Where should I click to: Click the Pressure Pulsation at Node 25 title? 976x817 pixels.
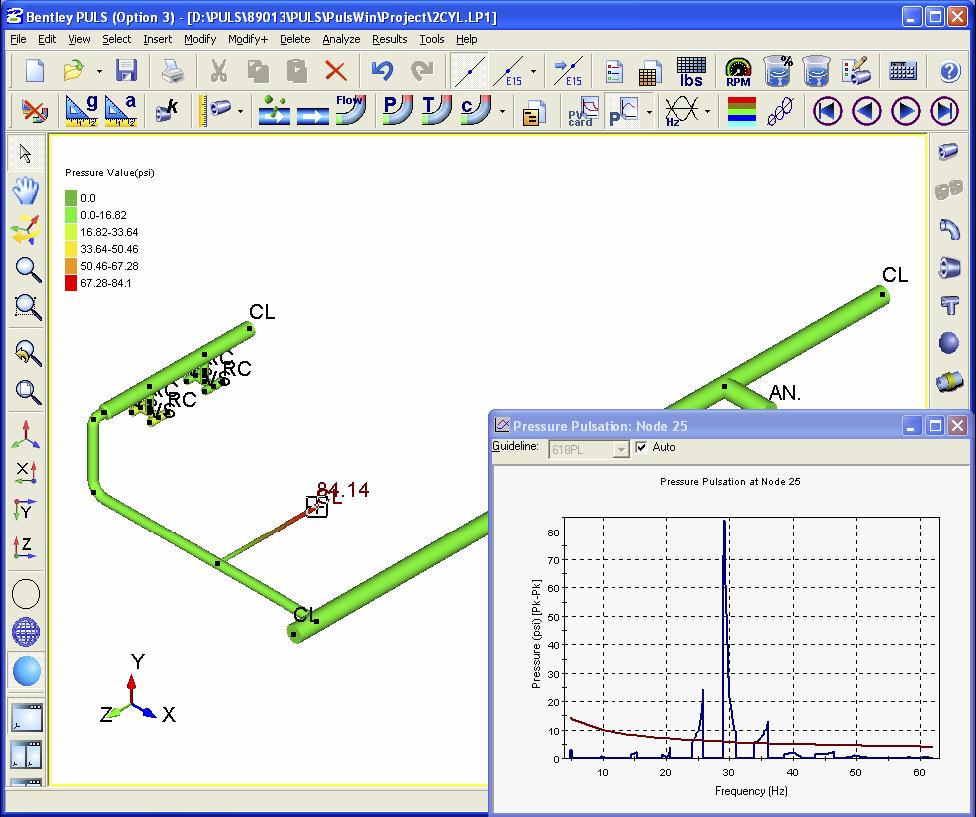730,482
